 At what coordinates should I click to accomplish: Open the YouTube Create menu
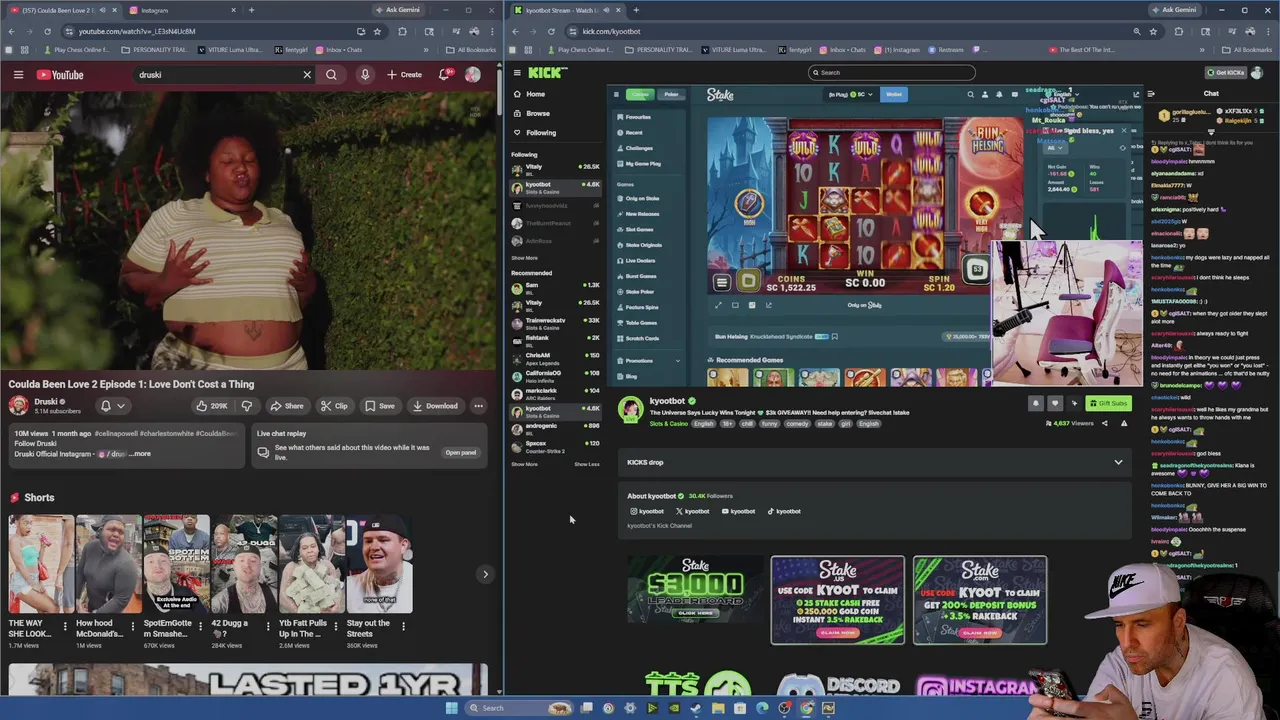(405, 75)
